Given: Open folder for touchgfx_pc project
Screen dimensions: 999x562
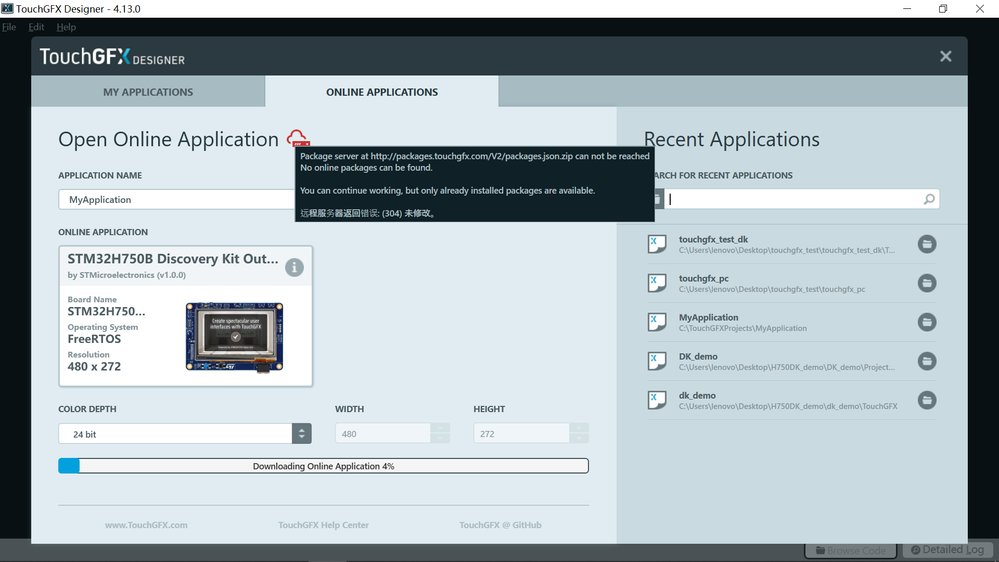Looking at the screenshot, I should pos(927,283).
